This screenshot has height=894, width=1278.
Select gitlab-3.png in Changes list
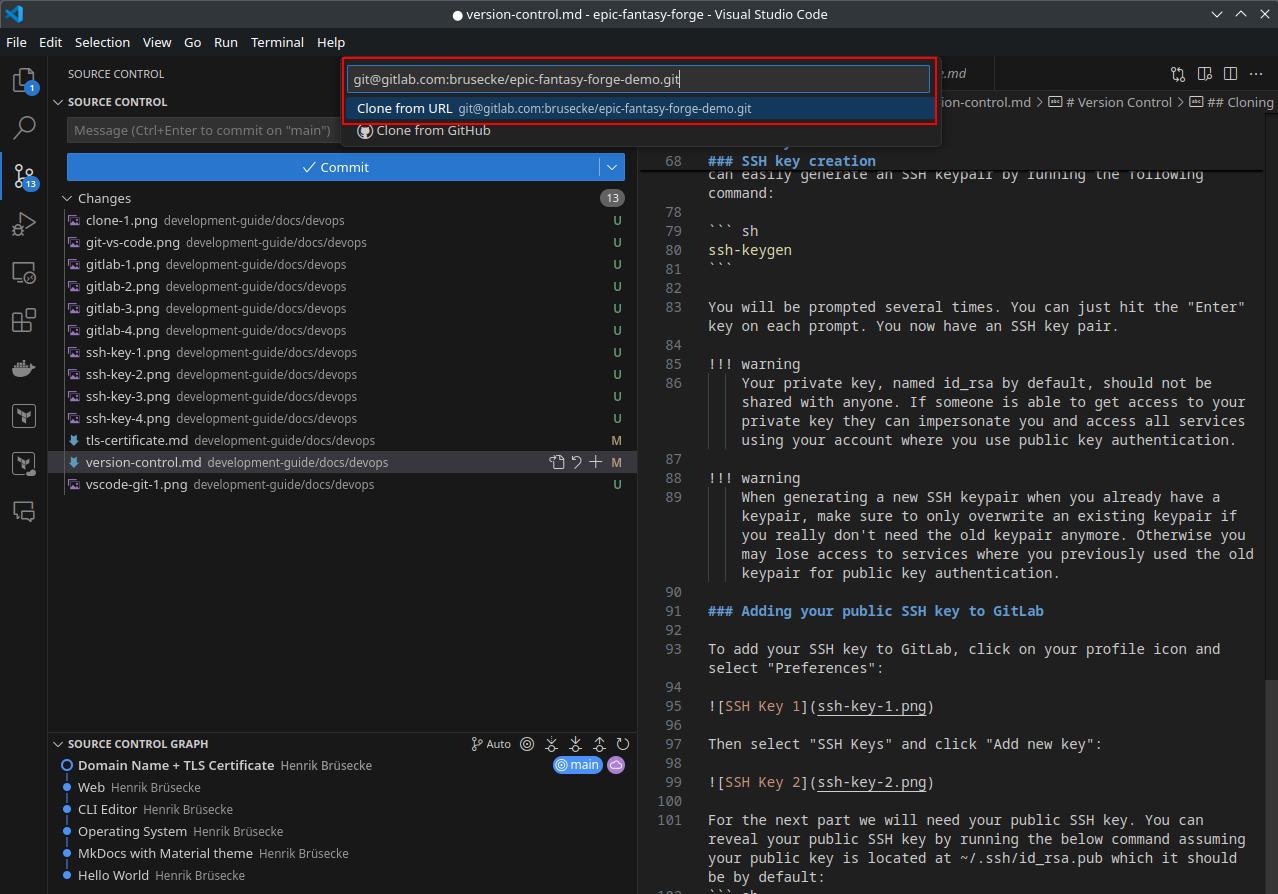coord(342,308)
